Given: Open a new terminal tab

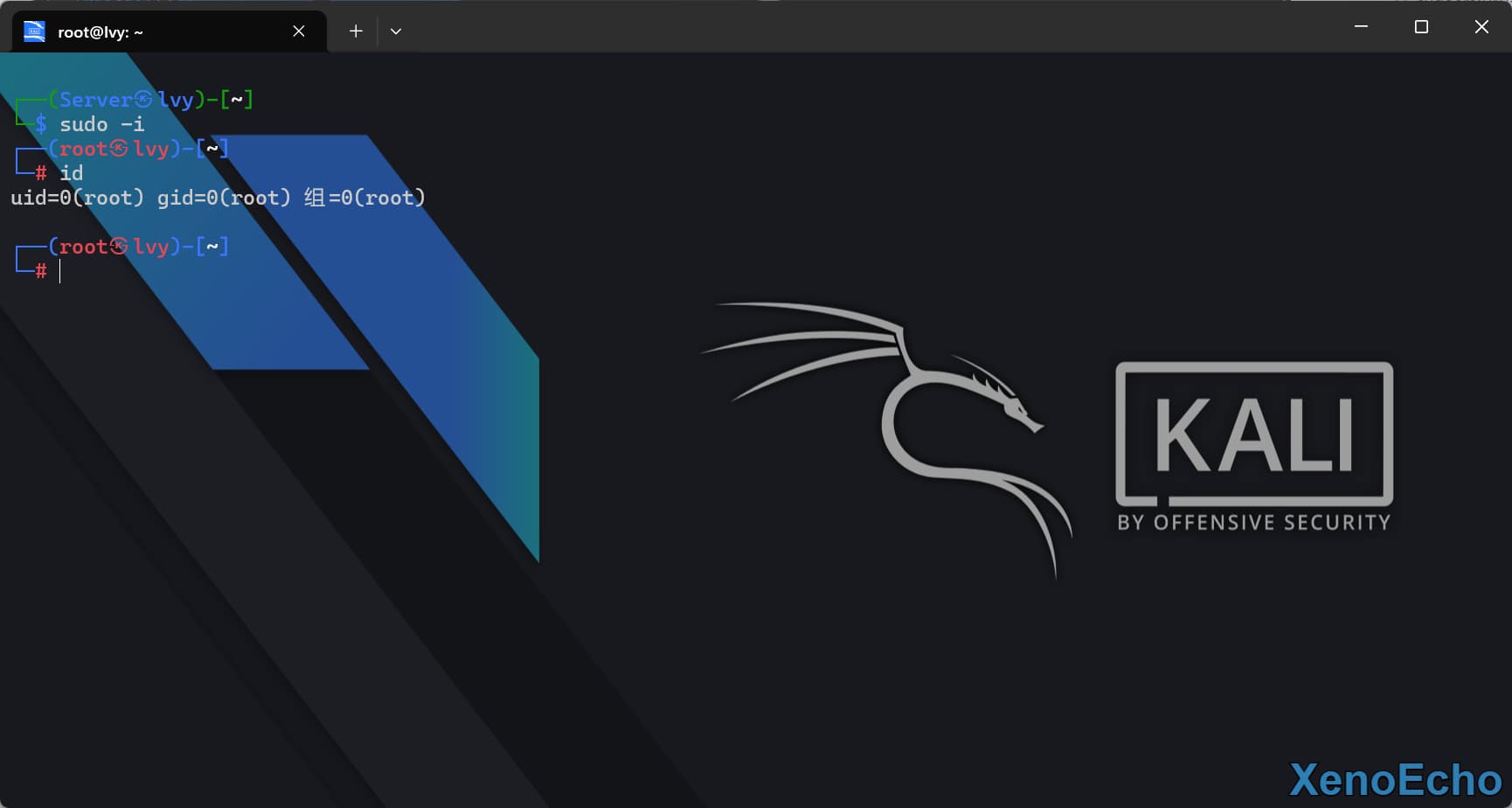Looking at the screenshot, I should click(x=356, y=31).
